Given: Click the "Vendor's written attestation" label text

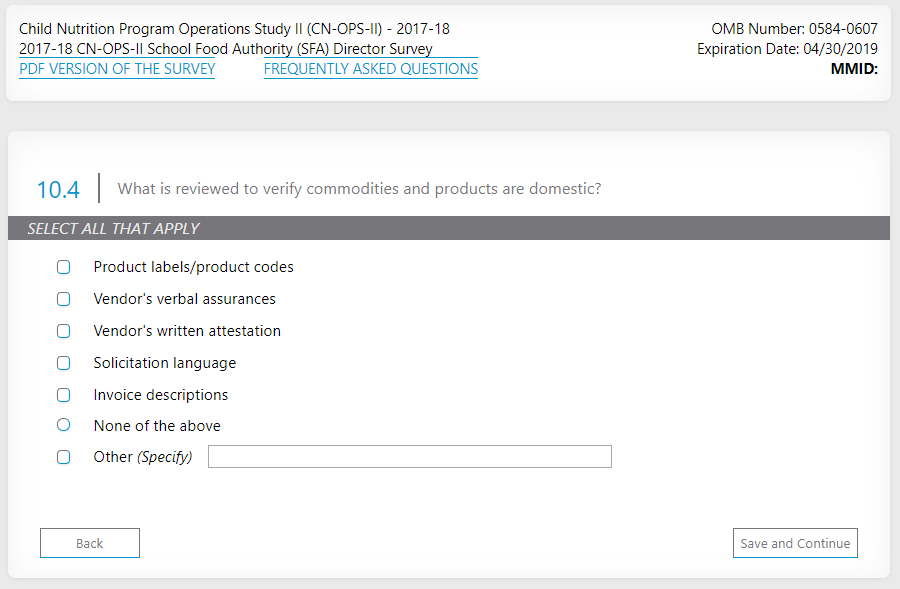Looking at the screenshot, I should point(187,331).
